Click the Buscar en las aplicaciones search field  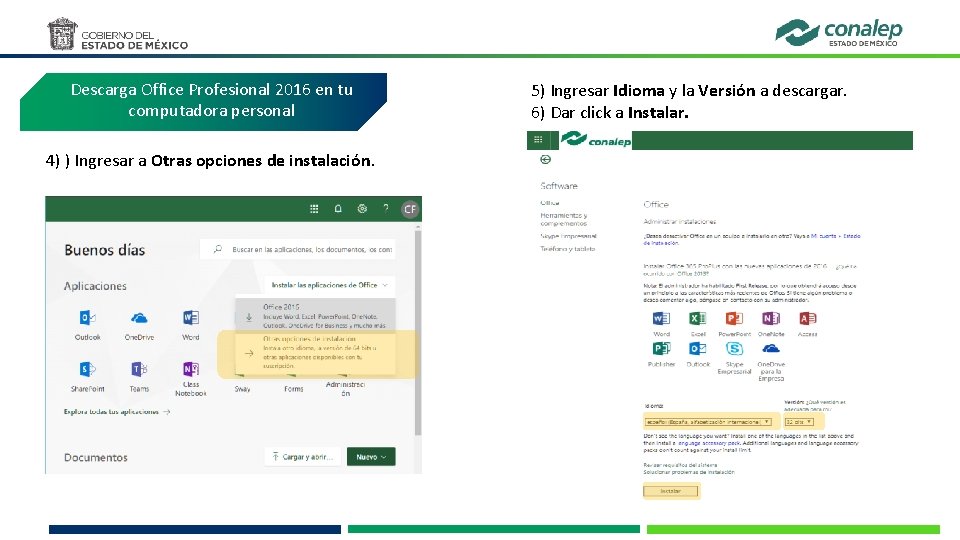[298, 249]
